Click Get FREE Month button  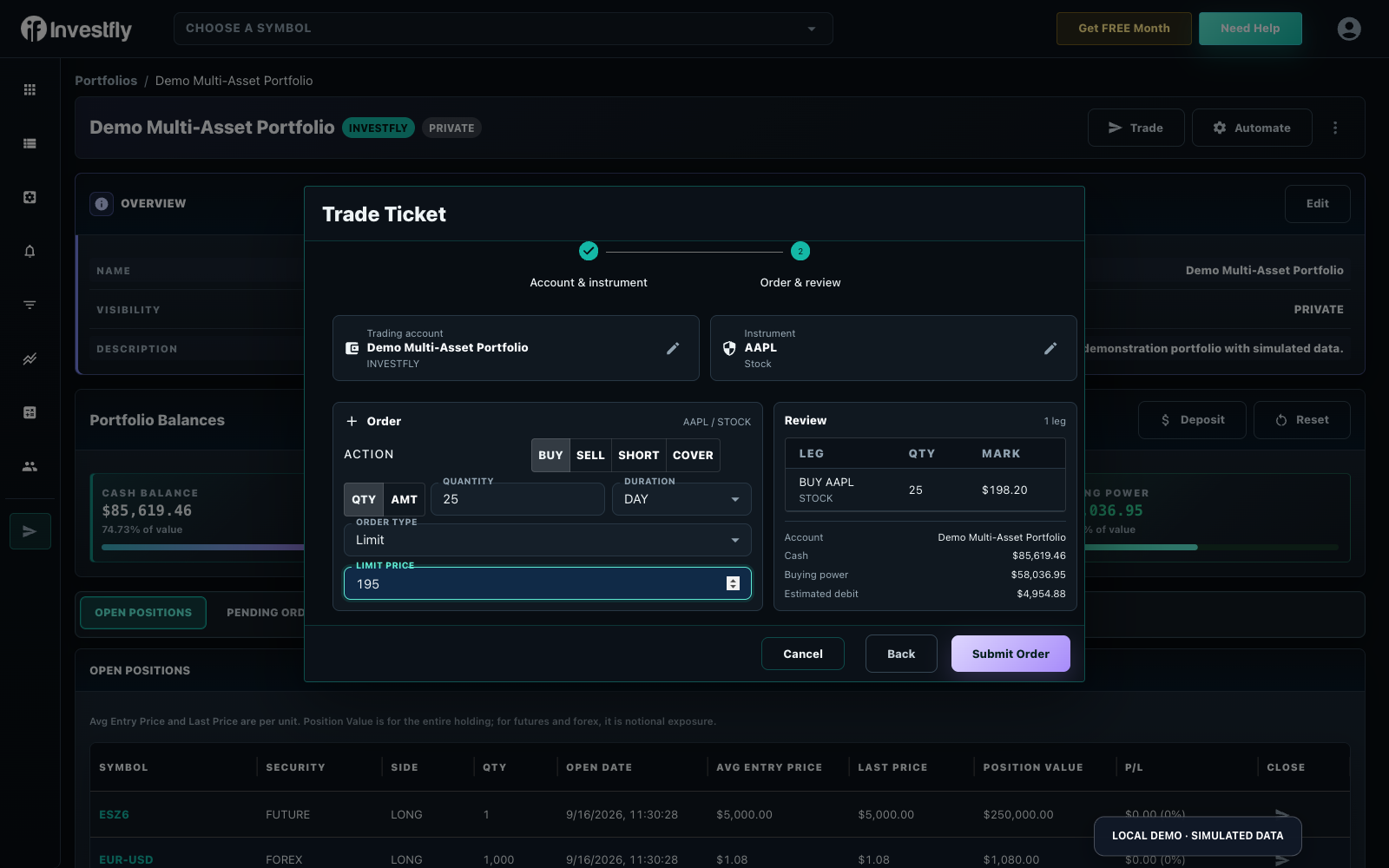(1124, 29)
